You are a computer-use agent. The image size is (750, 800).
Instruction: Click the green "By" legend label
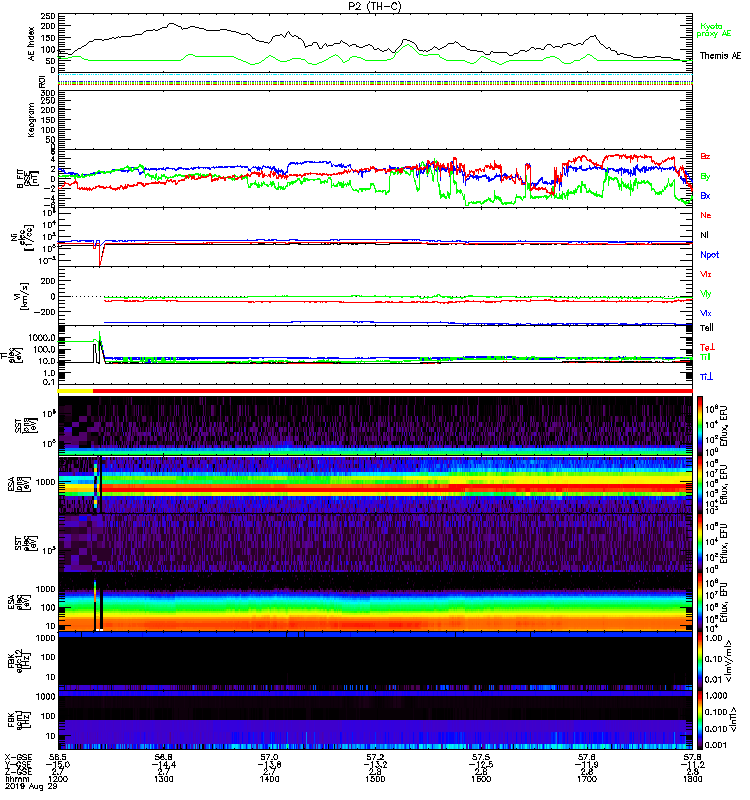pos(705,177)
